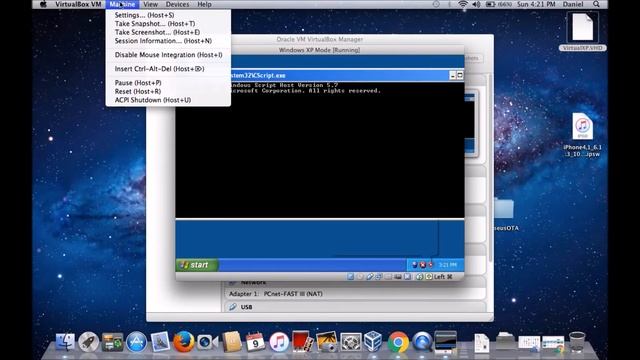Click the Windows XP Mode [Running] window title
640x360 pixels.
coord(320,50)
